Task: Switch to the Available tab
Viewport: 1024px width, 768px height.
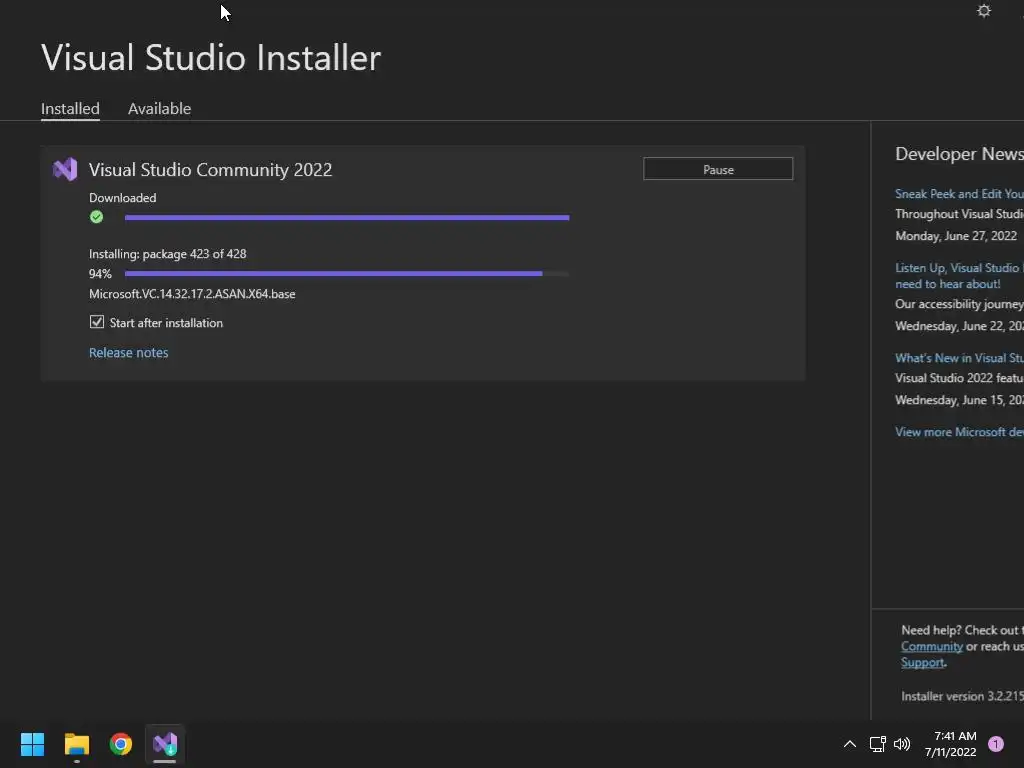Action: coord(159,108)
